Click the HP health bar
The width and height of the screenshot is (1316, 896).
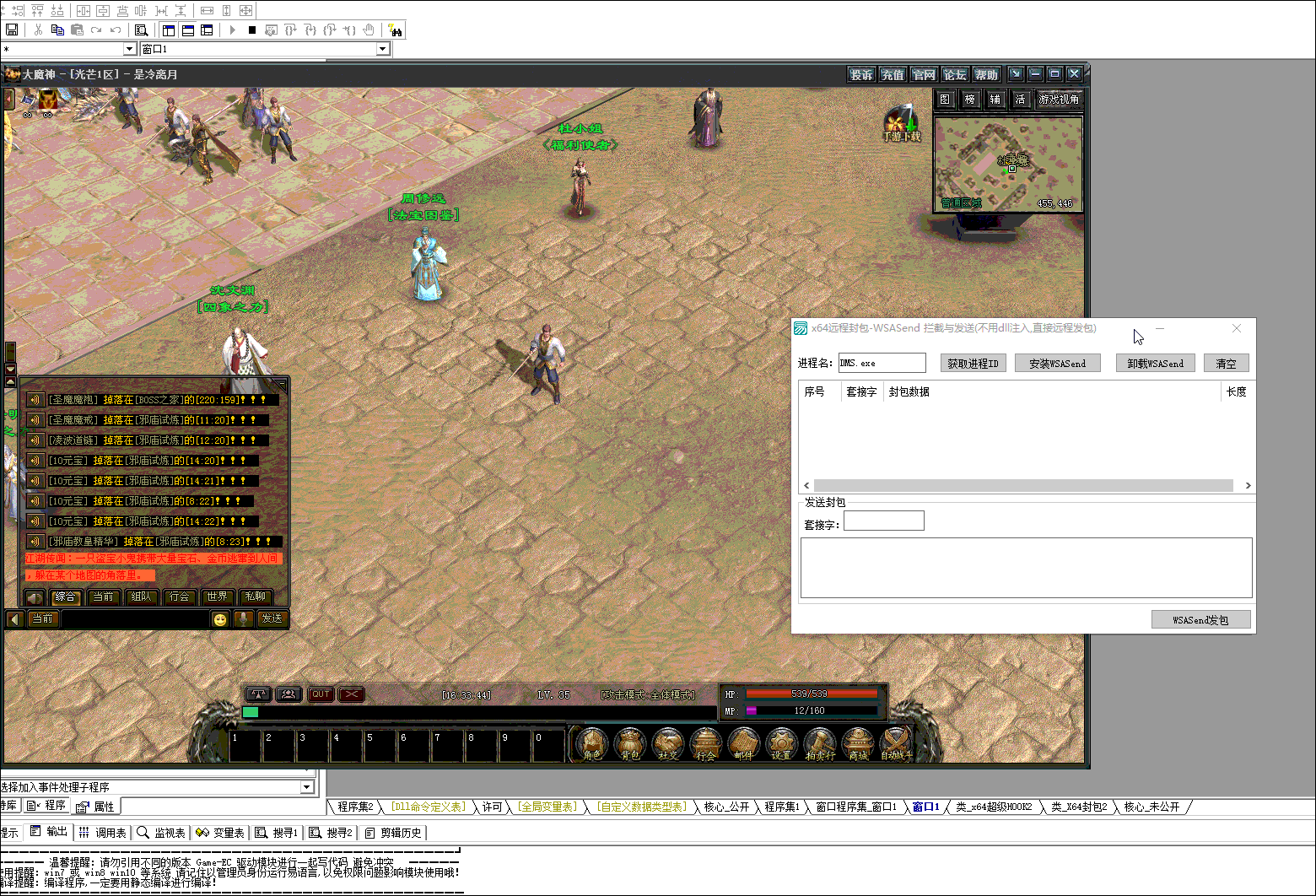812,694
